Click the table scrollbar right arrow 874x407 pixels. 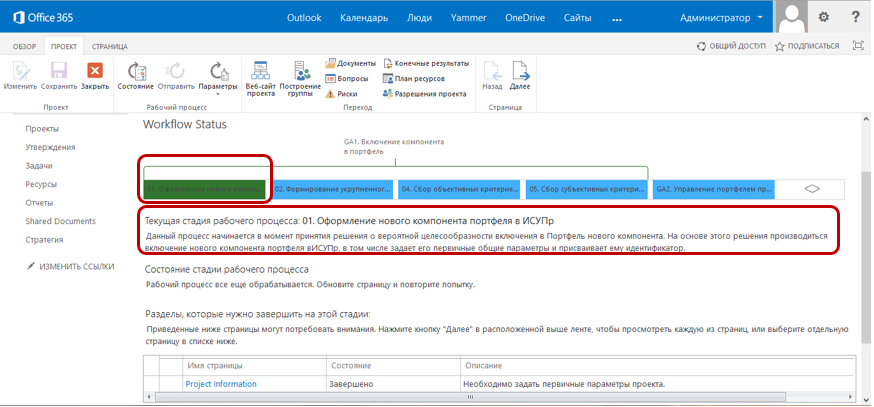click(x=850, y=396)
